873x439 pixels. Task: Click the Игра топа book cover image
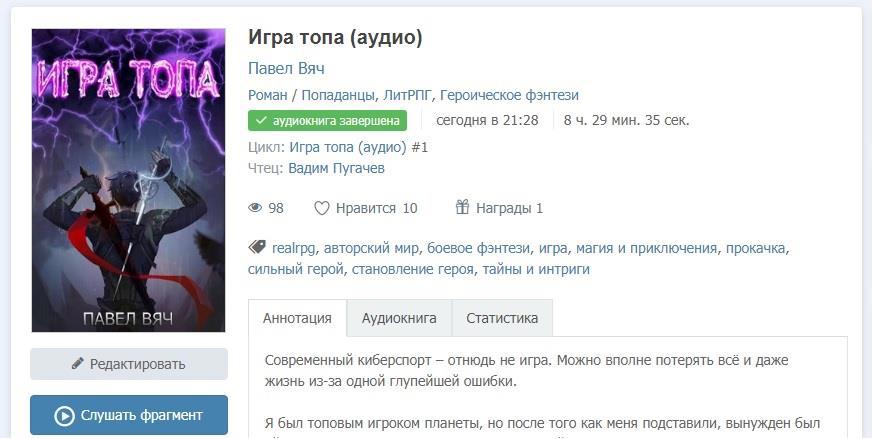tap(129, 180)
